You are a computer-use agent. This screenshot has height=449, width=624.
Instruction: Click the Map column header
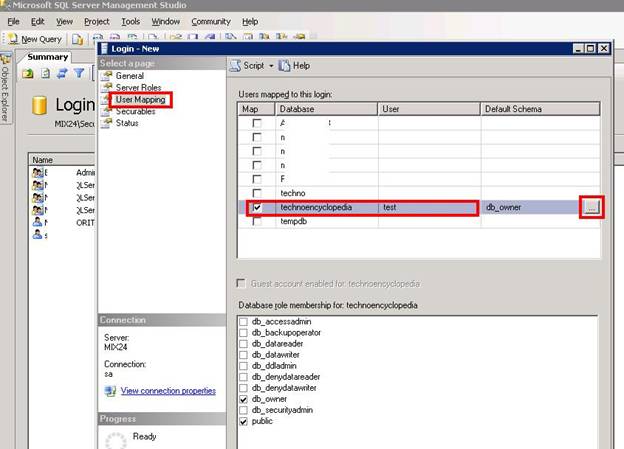[256, 109]
